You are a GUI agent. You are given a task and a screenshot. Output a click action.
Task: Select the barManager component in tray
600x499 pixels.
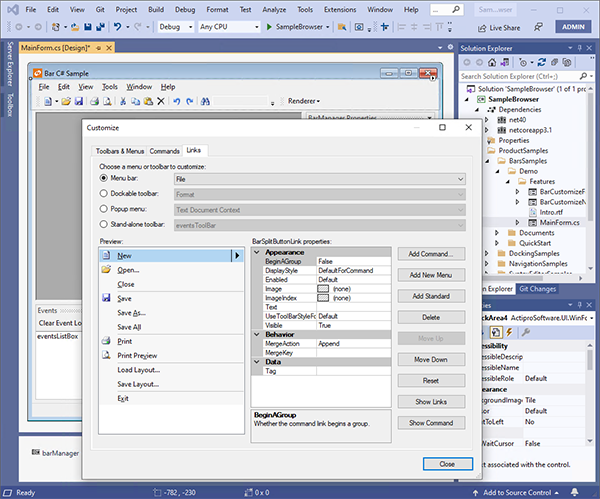point(55,453)
